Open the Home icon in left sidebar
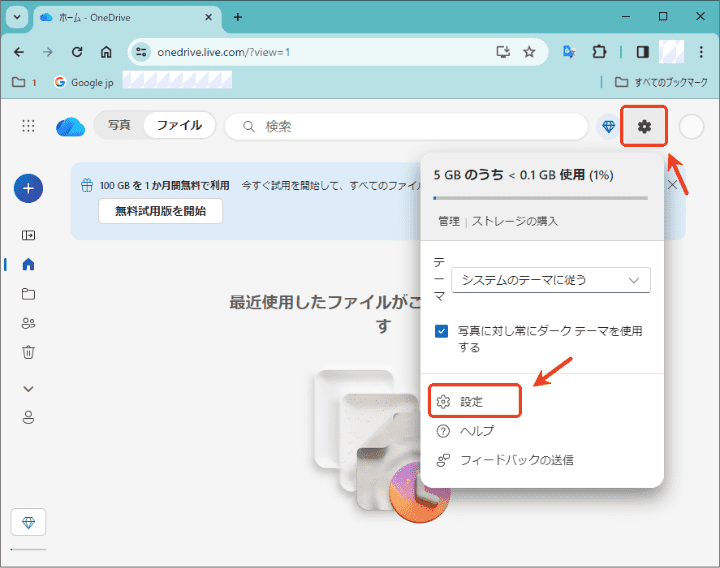 28,265
